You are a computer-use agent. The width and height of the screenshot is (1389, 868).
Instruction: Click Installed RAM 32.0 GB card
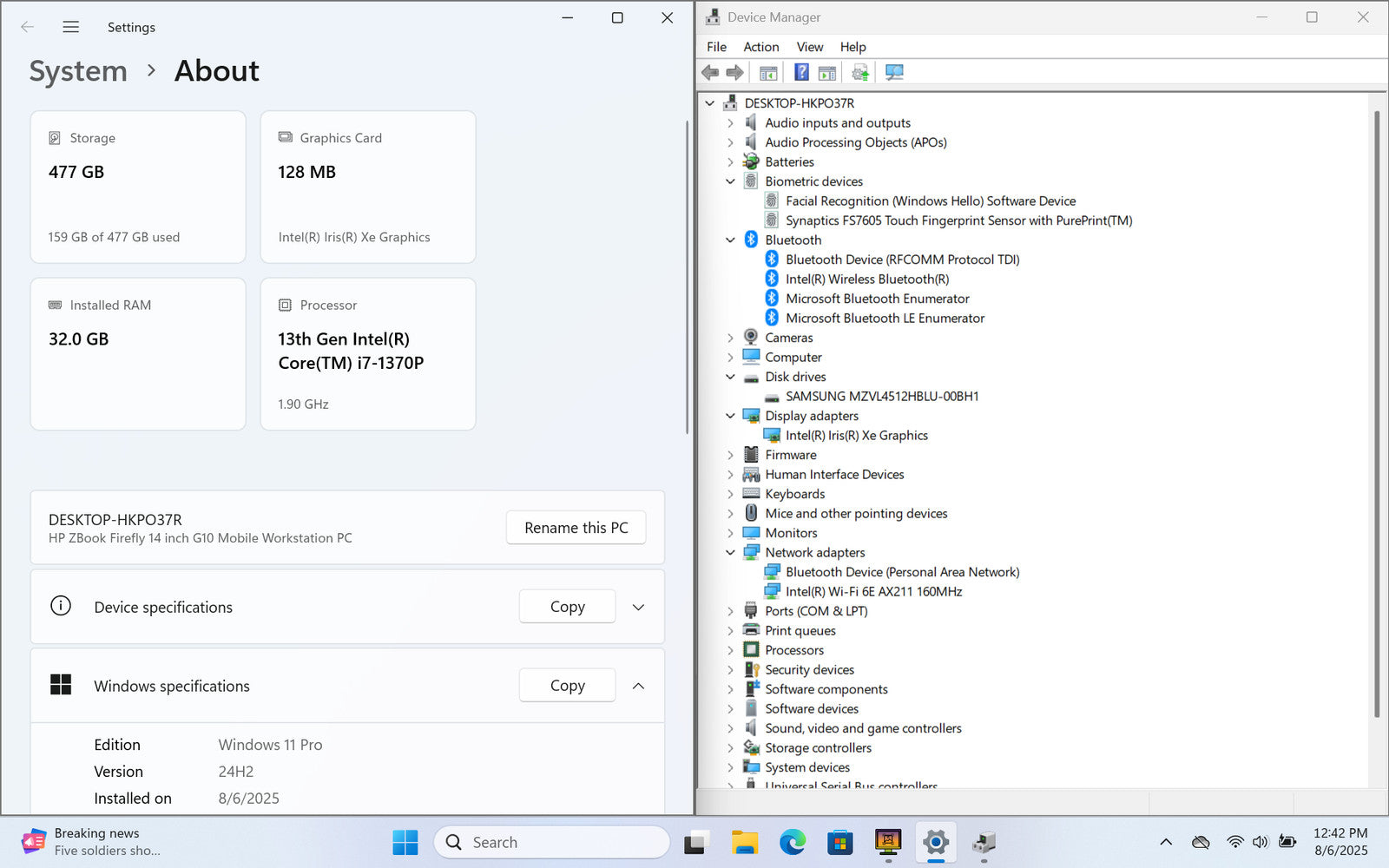[x=138, y=354]
